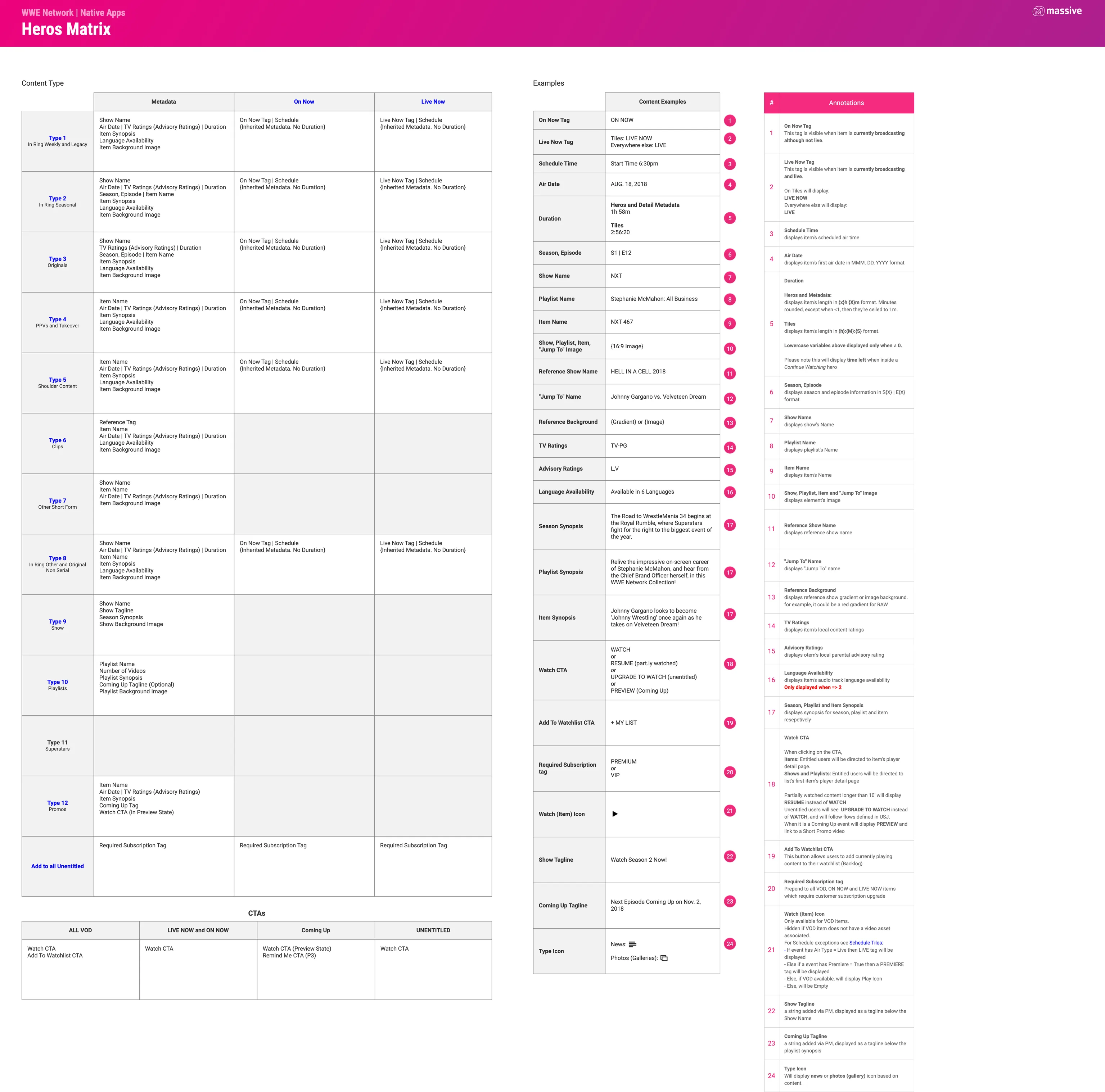Click badge 22 beside Show Tagline row
The height and width of the screenshot is (1092, 1105).
pos(730,856)
